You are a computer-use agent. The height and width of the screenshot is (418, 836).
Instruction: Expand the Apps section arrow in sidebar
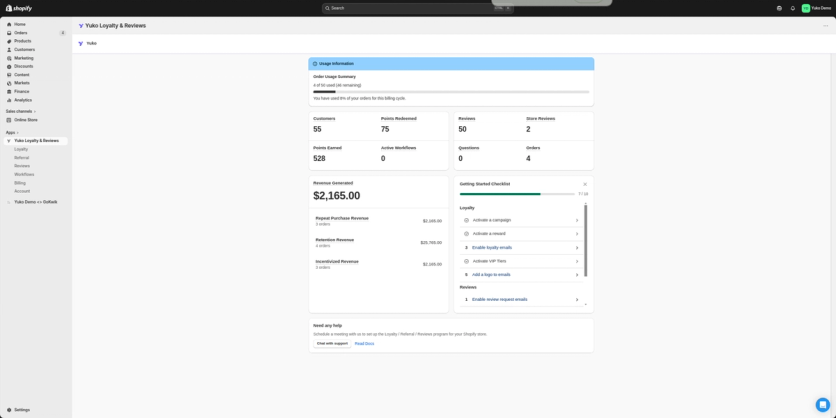(x=18, y=132)
